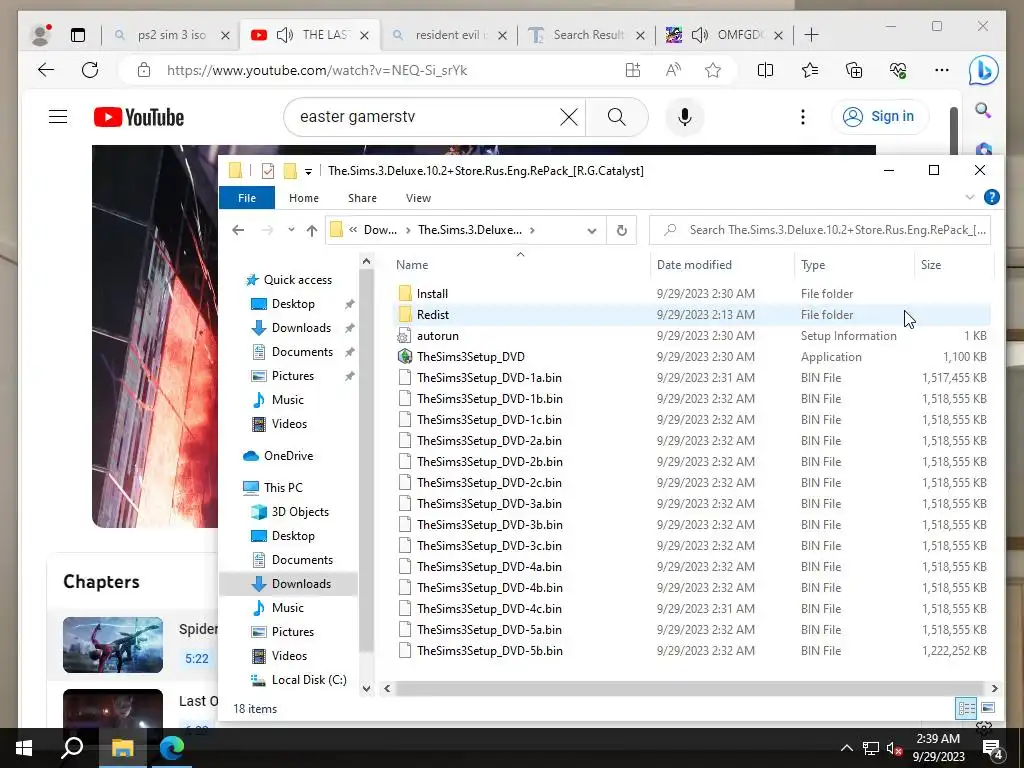This screenshot has height=768, width=1024.
Task: Add page to favorites star icon
Action: [712, 71]
